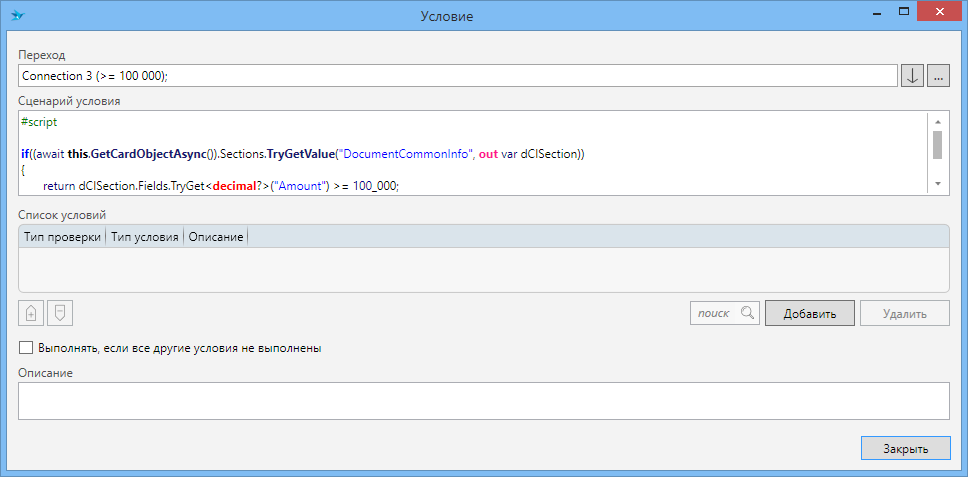The image size is (968, 477).
Task: Sort by the 'Тип проверки' column header
Action: tap(62, 237)
